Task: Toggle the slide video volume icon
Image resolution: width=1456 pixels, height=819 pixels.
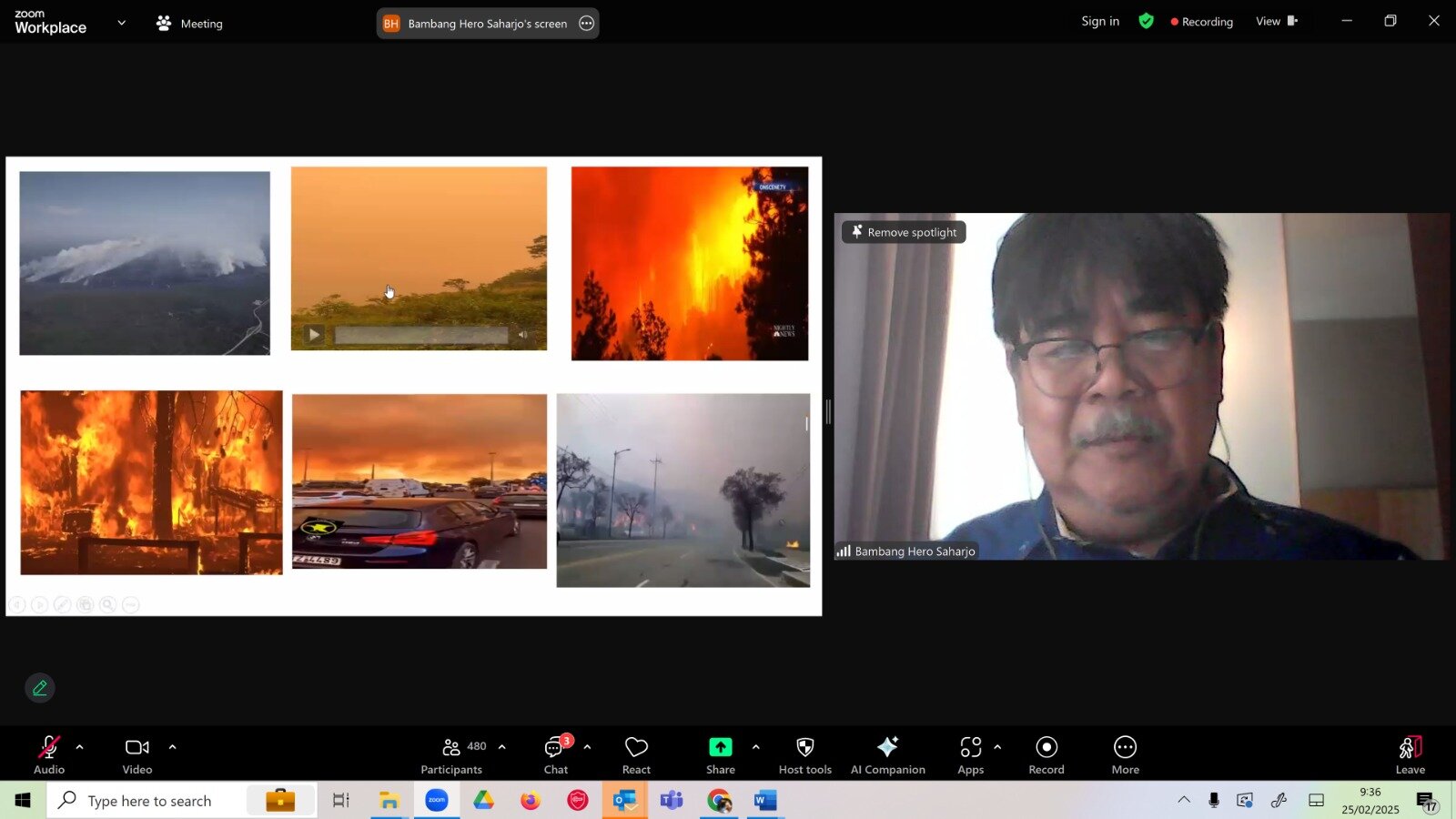Action: (523, 335)
